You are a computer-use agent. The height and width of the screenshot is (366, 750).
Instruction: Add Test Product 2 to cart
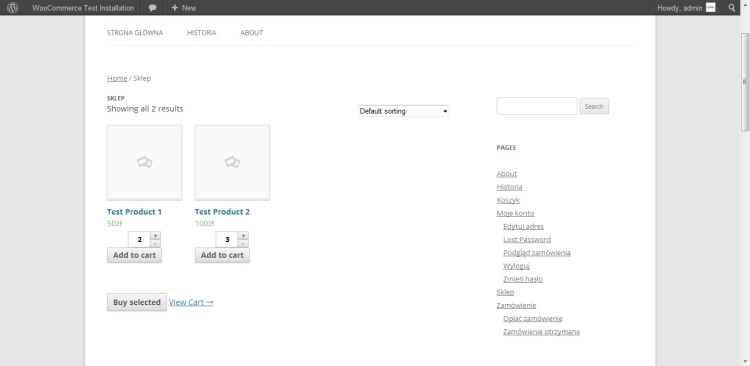222,255
